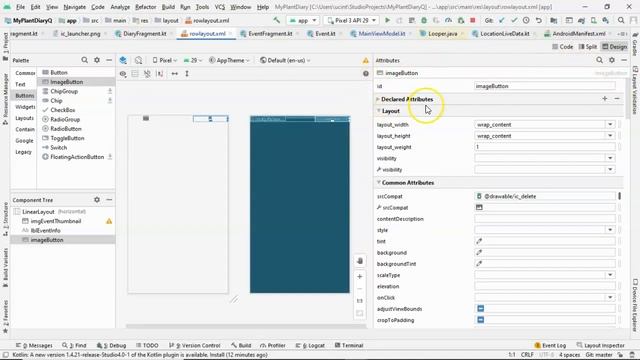The image size is (640, 360).
Task: Open the VCS menu
Action: (x=220, y=7)
